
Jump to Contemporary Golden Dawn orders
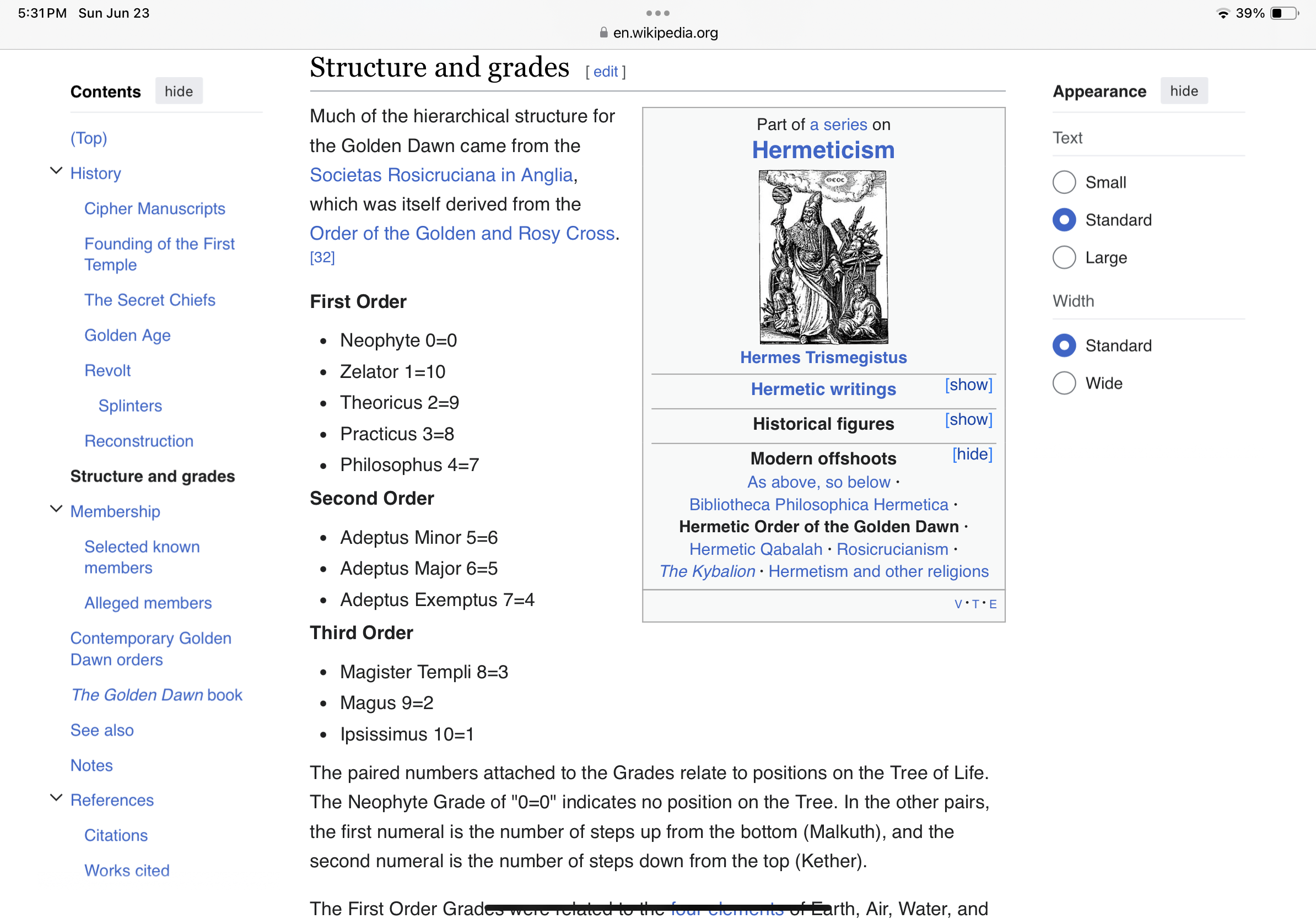point(151,649)
